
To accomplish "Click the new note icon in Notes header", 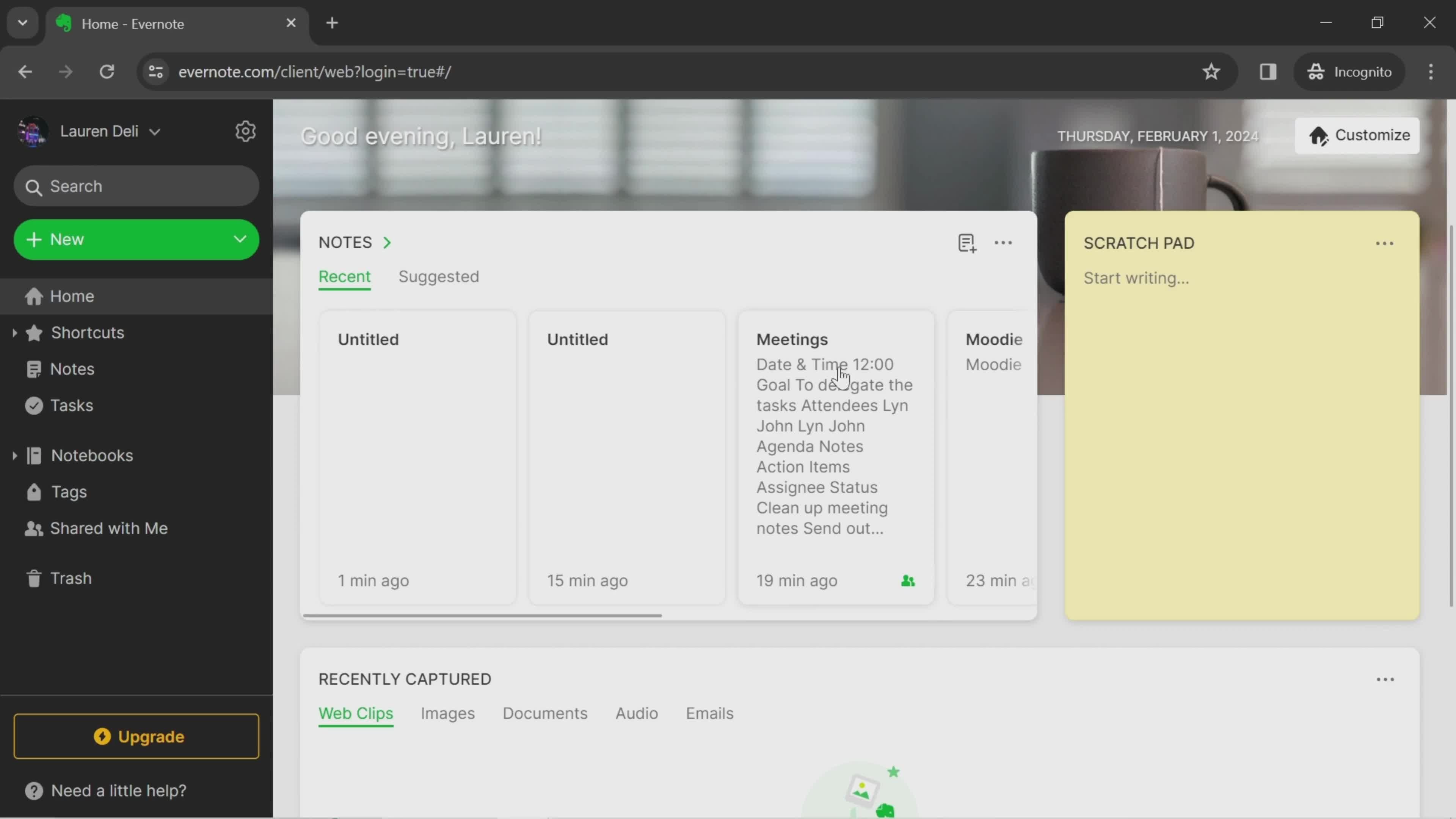I will click(x=966, y=243).
